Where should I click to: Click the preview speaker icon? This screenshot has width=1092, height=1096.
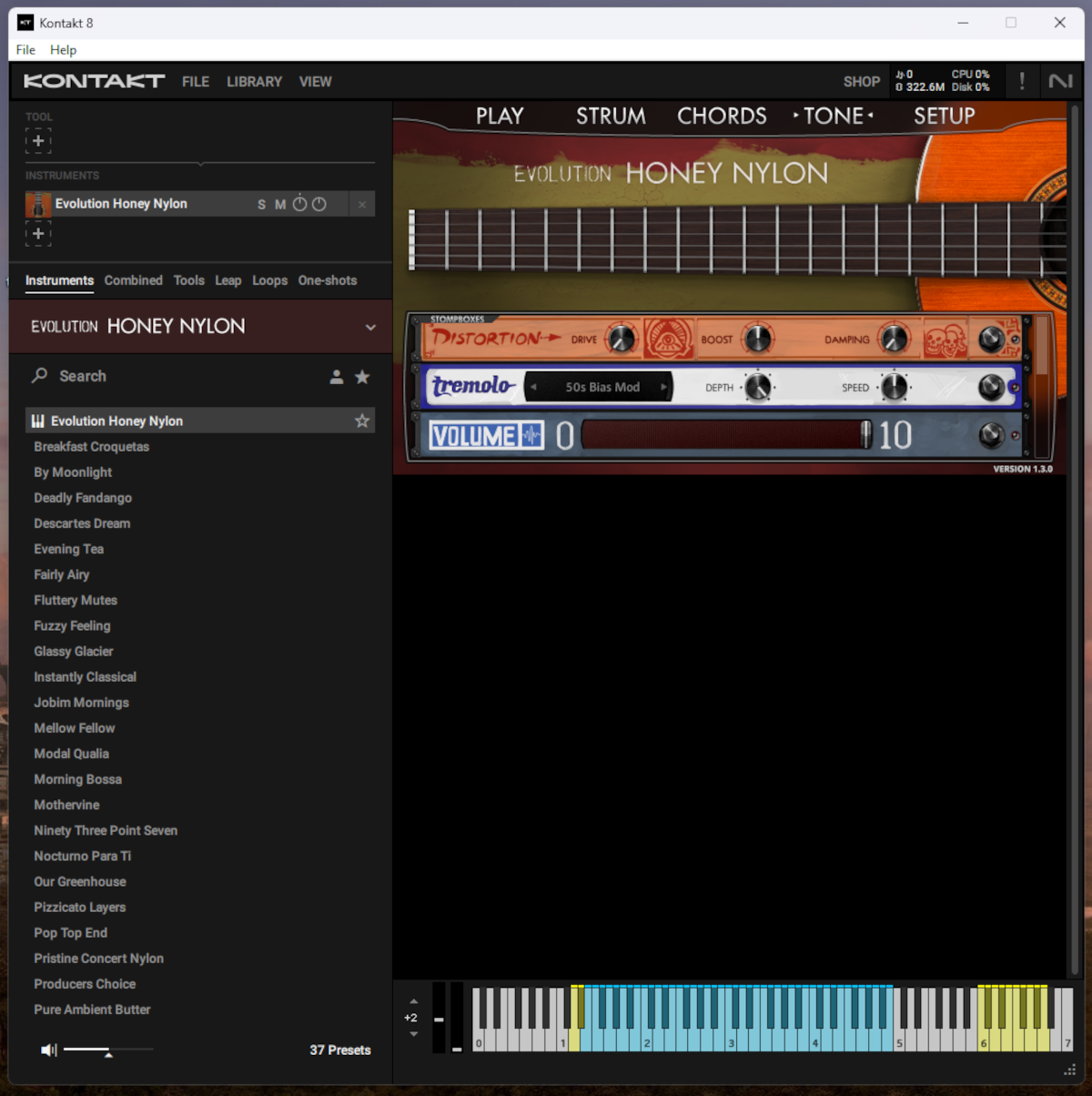click(48, 1050)
